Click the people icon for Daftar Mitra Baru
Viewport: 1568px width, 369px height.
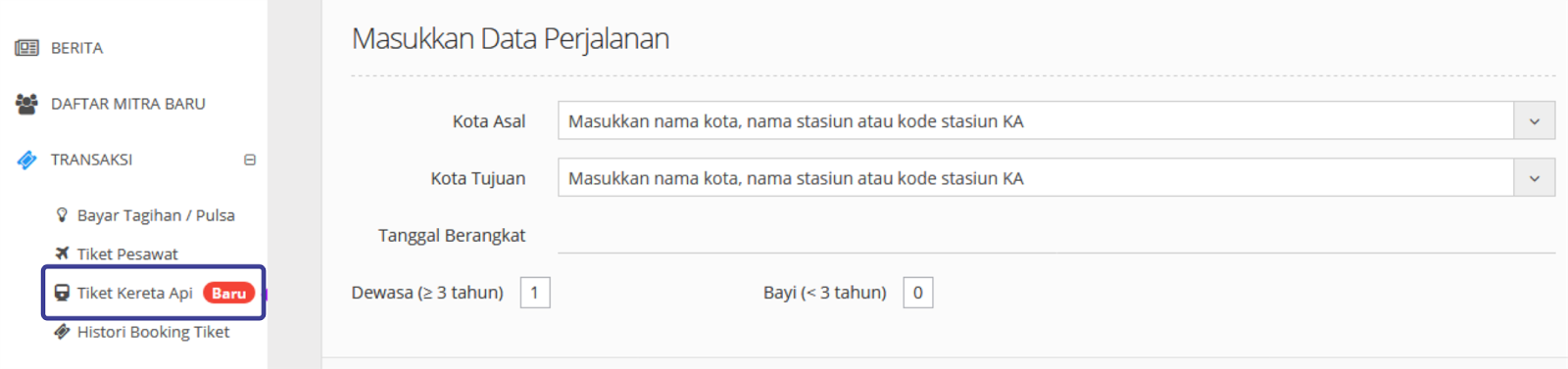pos(26,104)
